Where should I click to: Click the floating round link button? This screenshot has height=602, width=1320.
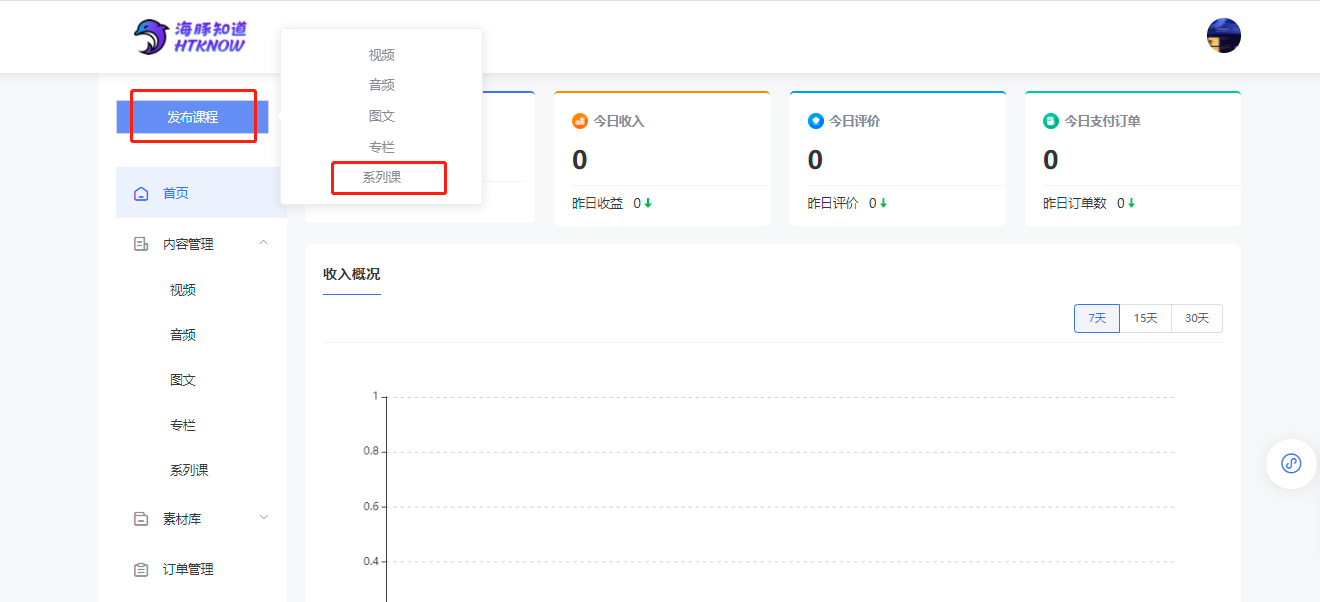1292,464
